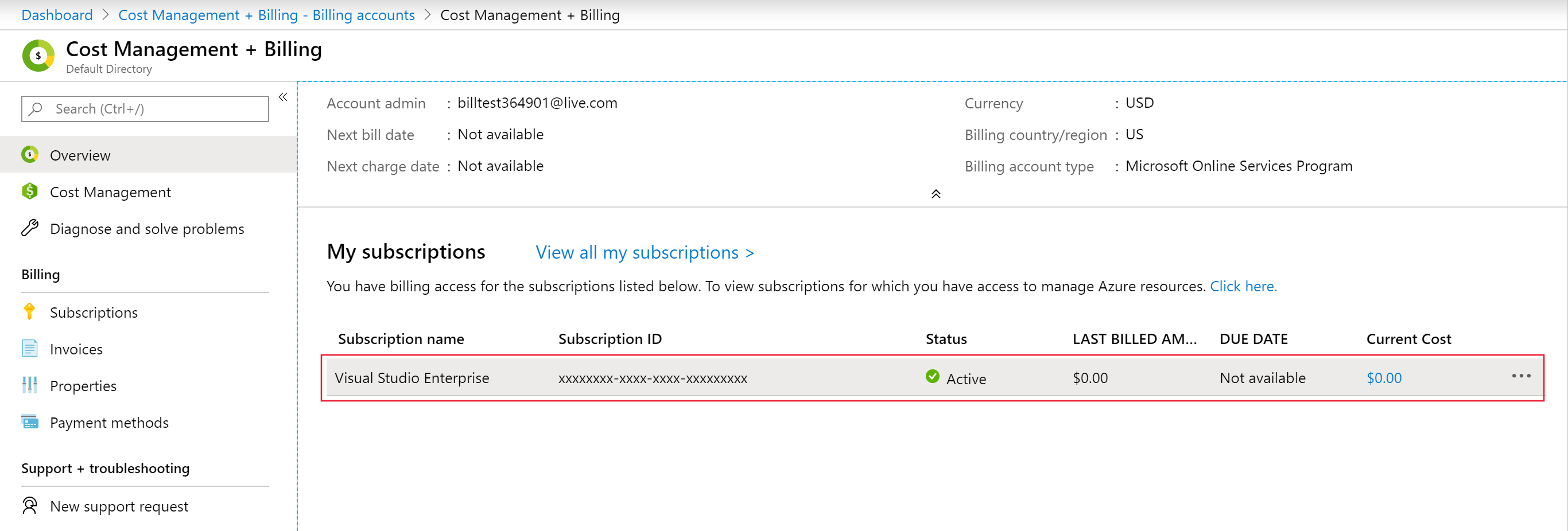The width and height of the screenshot is (1568, 531).
Task: Focus the Search (Ctrl+/) input field
Action: [x=145, y=109]
